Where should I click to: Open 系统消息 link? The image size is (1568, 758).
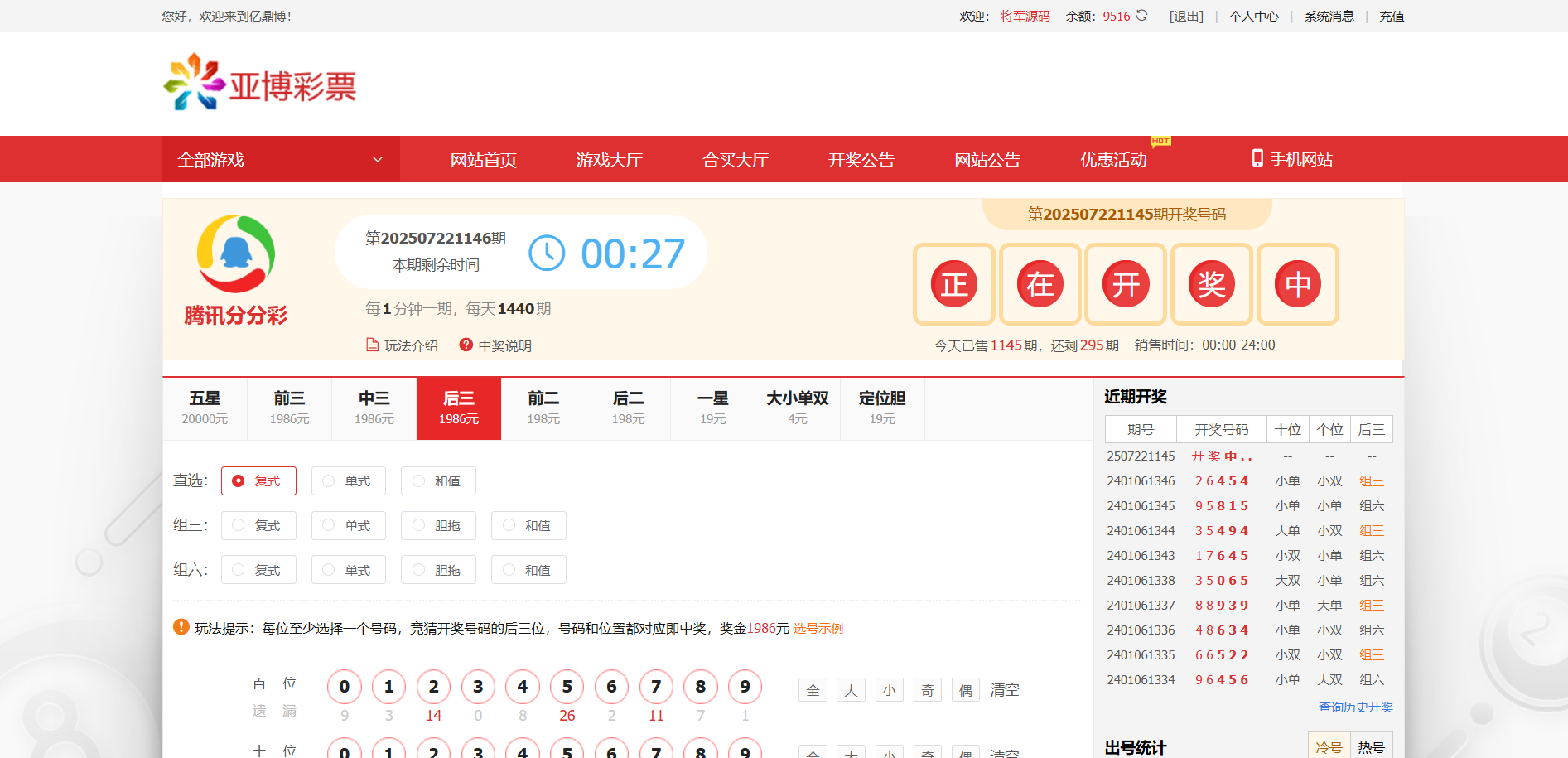click(x=1329, y=16)
